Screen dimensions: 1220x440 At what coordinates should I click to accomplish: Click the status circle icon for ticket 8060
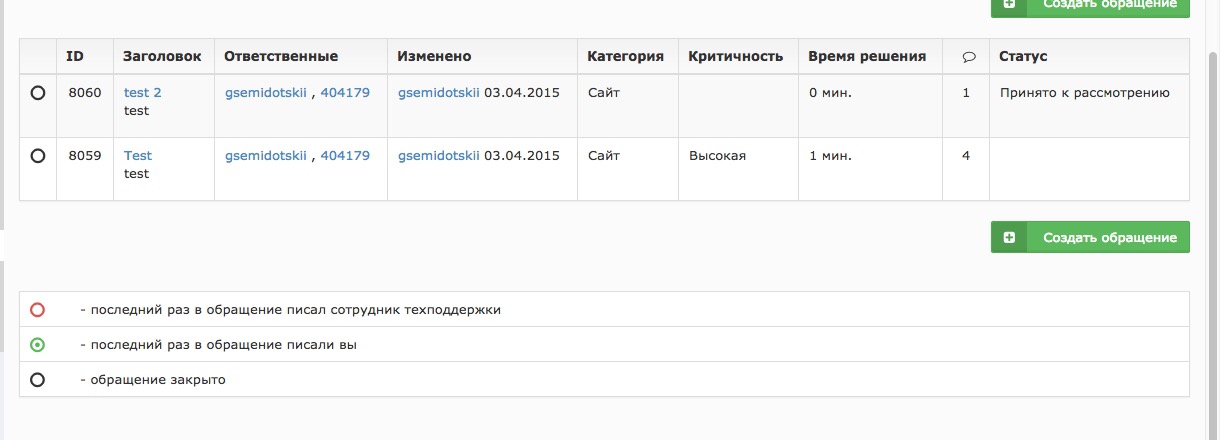[x=38, y=93]
